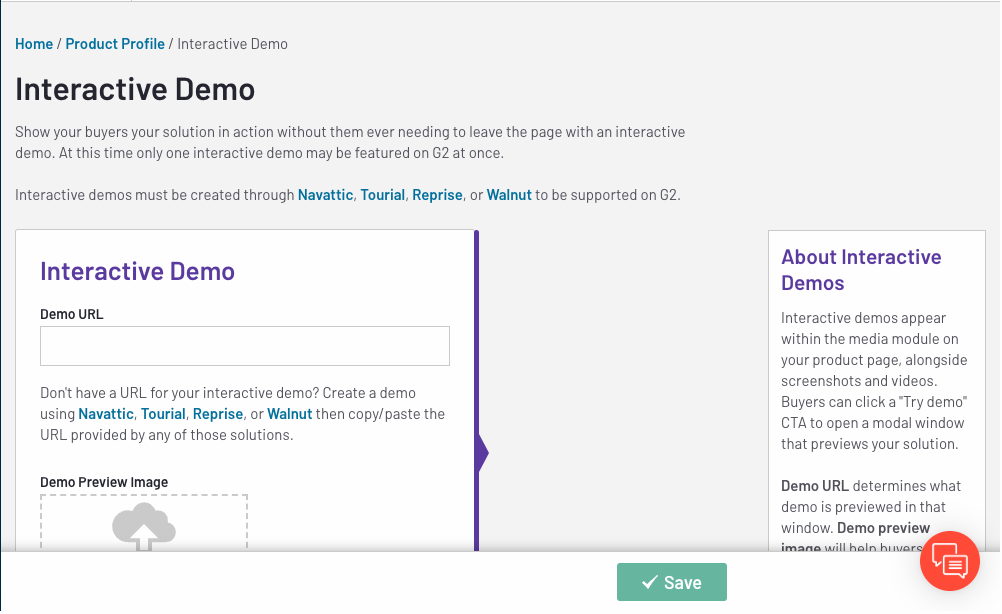Navigate to Product Profile breadcrumb
1002x614 pixels.
pyautogui.click(x=115, y=44)
